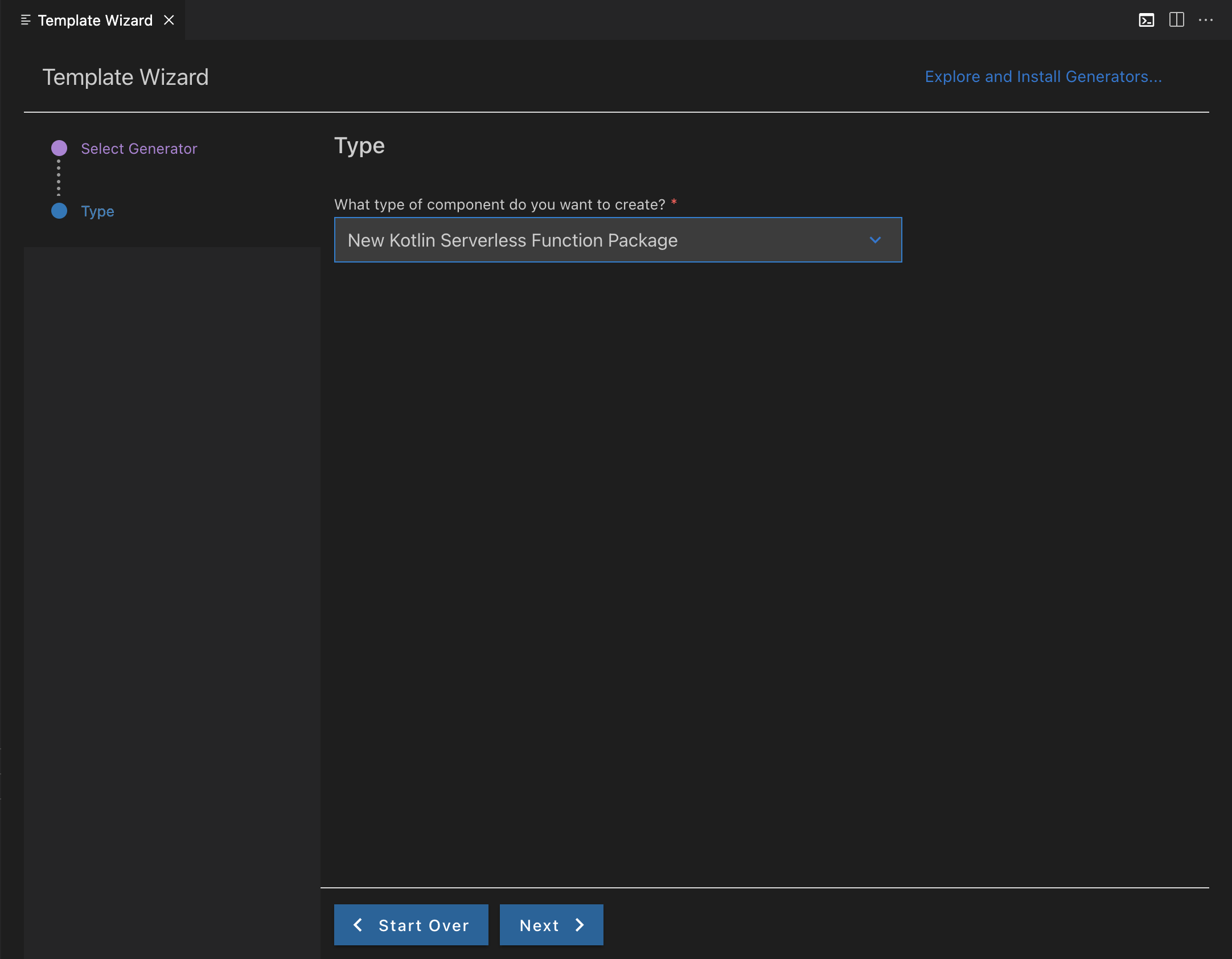This screenshot has height=959, width=1232.
Task: Open Explore and Install Generators link
Action: point(1043,77)
